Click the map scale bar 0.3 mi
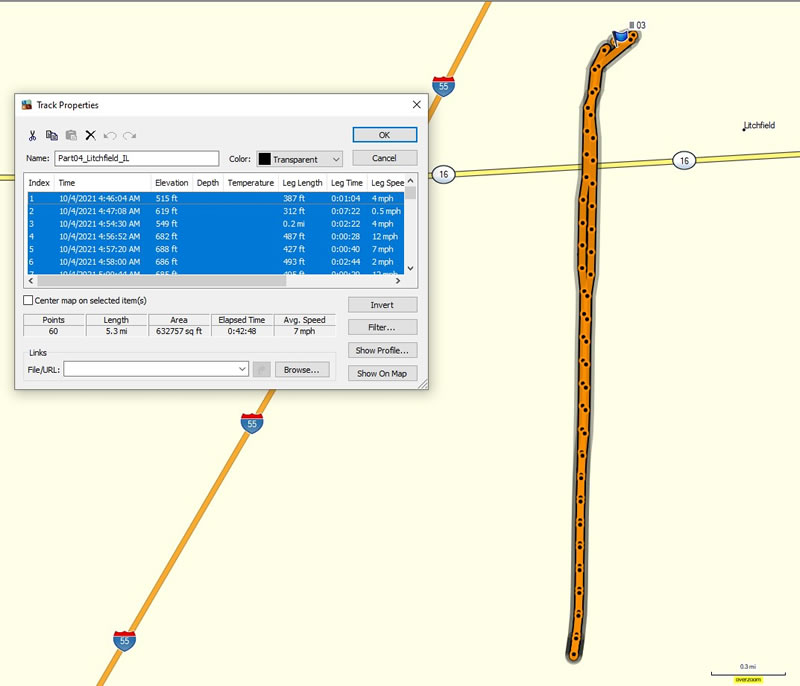Viewport: 800px width, 686px height. click(x=748, y=670)
